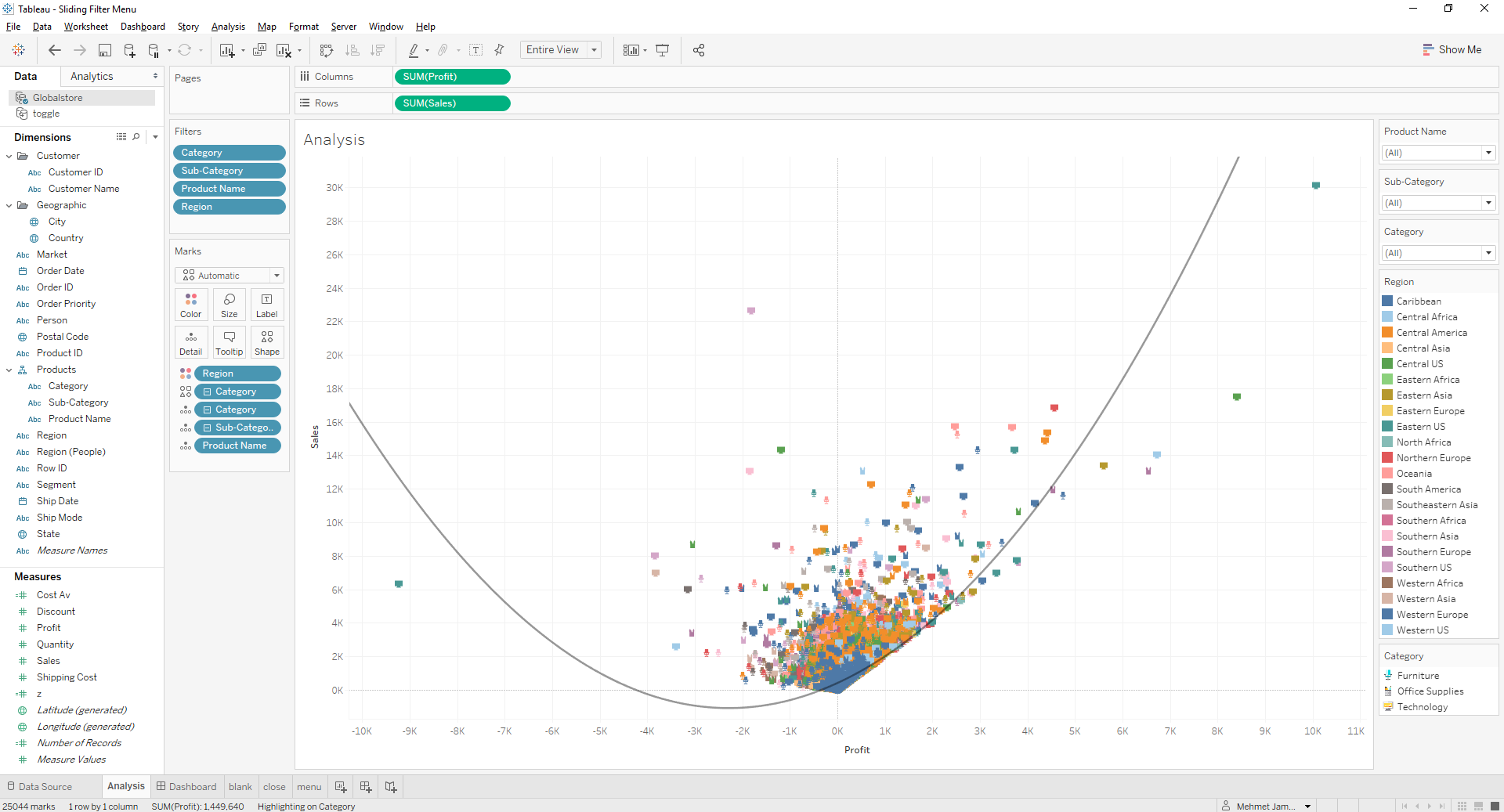Screen dimensions: 1504x812
Task: Click the Caribbean color swatch in Region legend
Action: coord(1387,301)
